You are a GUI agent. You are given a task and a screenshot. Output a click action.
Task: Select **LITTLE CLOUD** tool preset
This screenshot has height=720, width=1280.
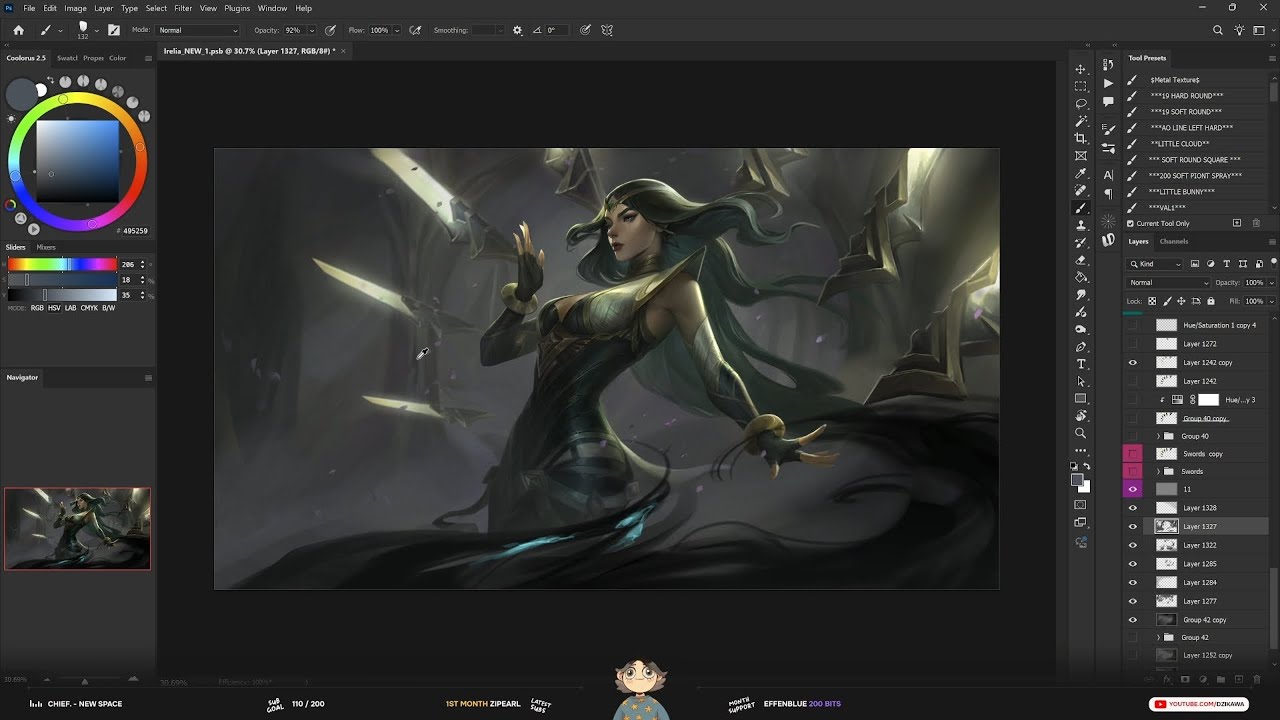tap(1180, 143)
